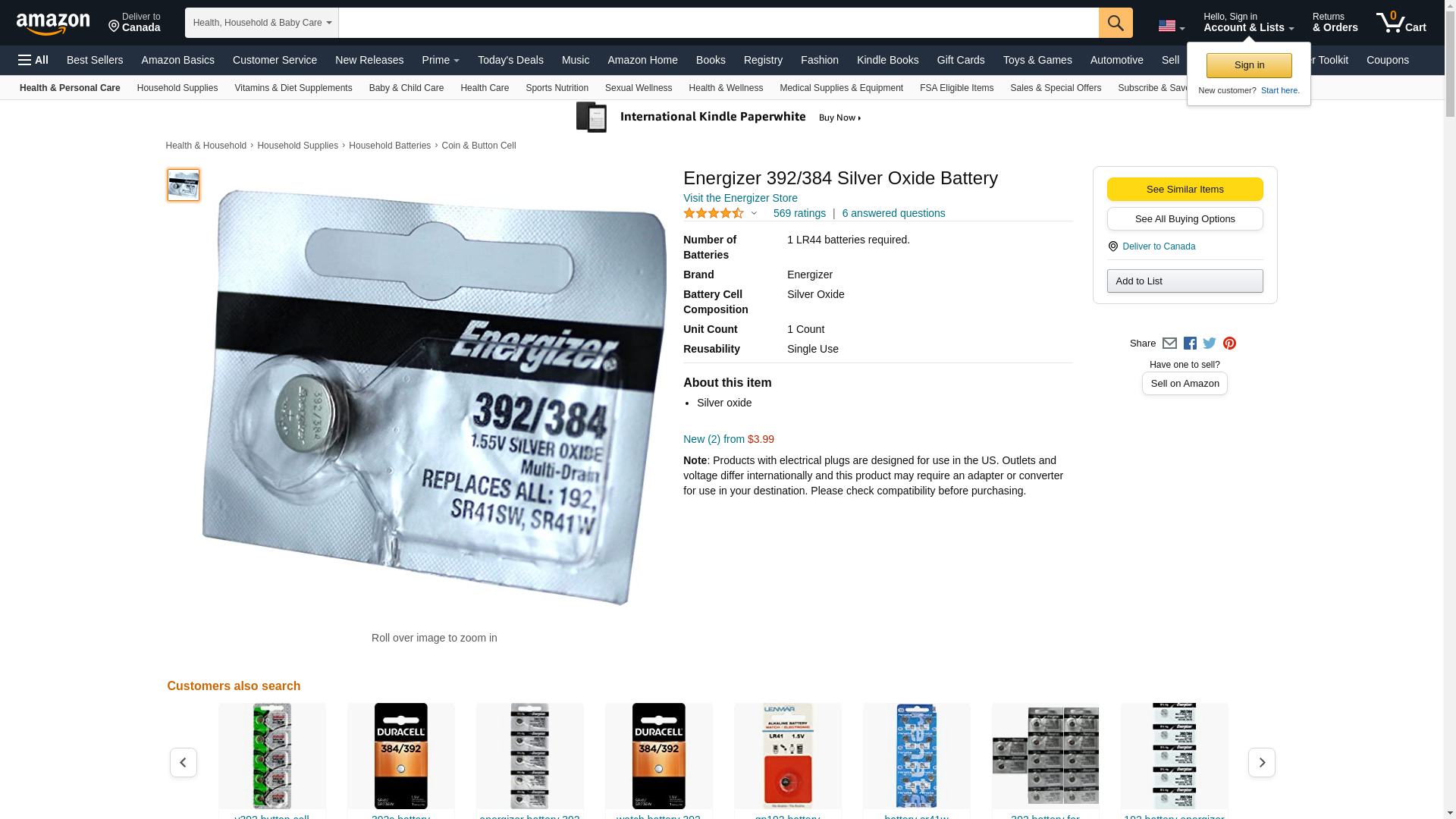The image size is (1456, 819).
Task: Share via email envelope icon
Action: [x=1169, y=344]
